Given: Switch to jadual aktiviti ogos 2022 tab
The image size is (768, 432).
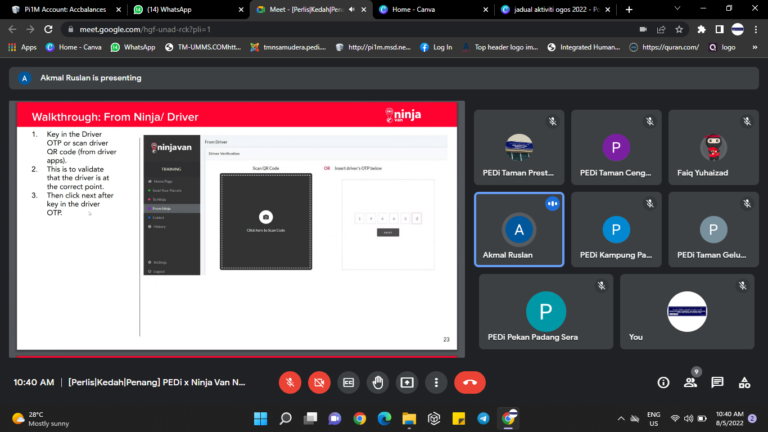Looking at the screenshot, I should click(x=555, y=9).
